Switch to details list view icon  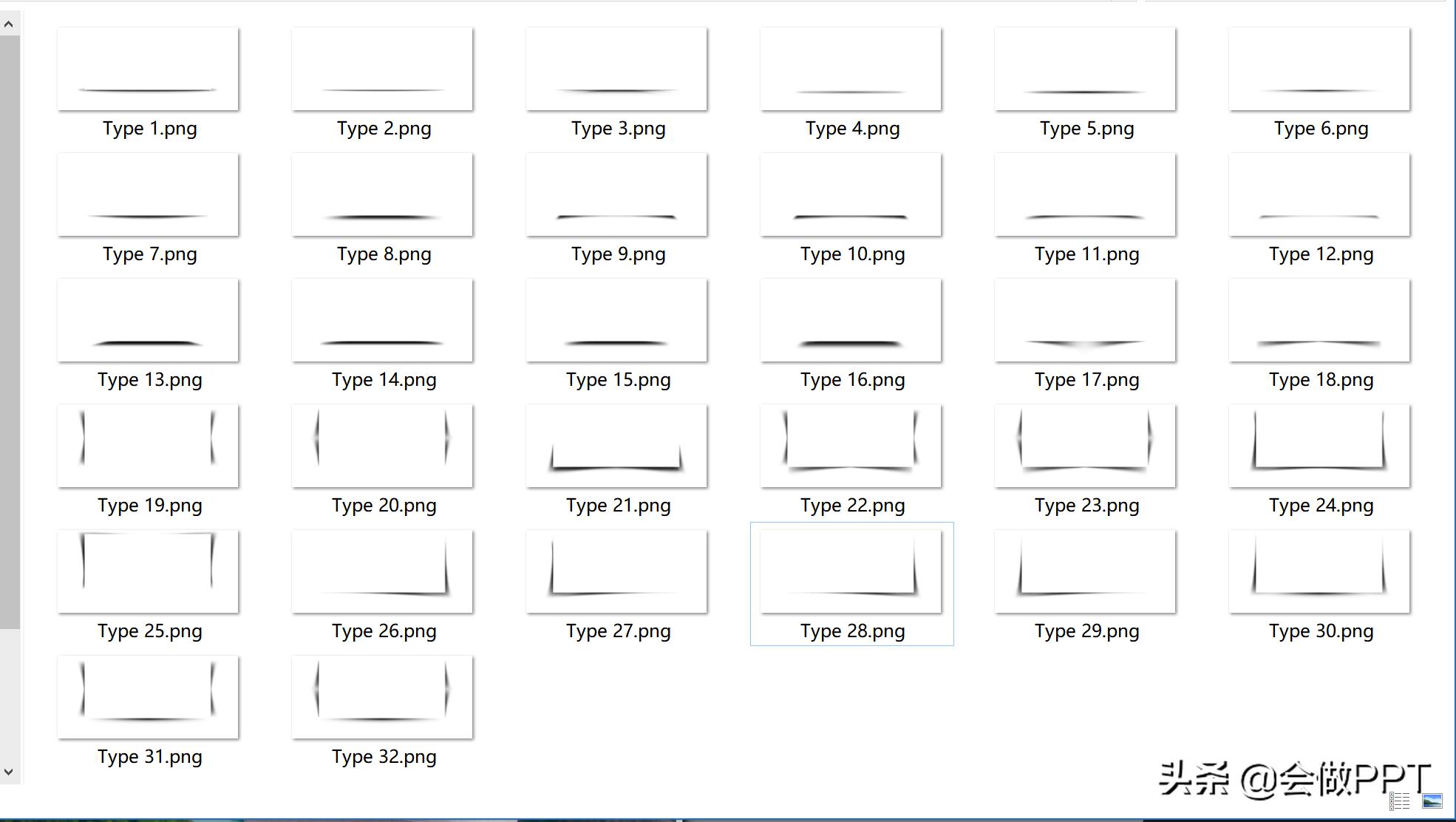point(1400,801)
